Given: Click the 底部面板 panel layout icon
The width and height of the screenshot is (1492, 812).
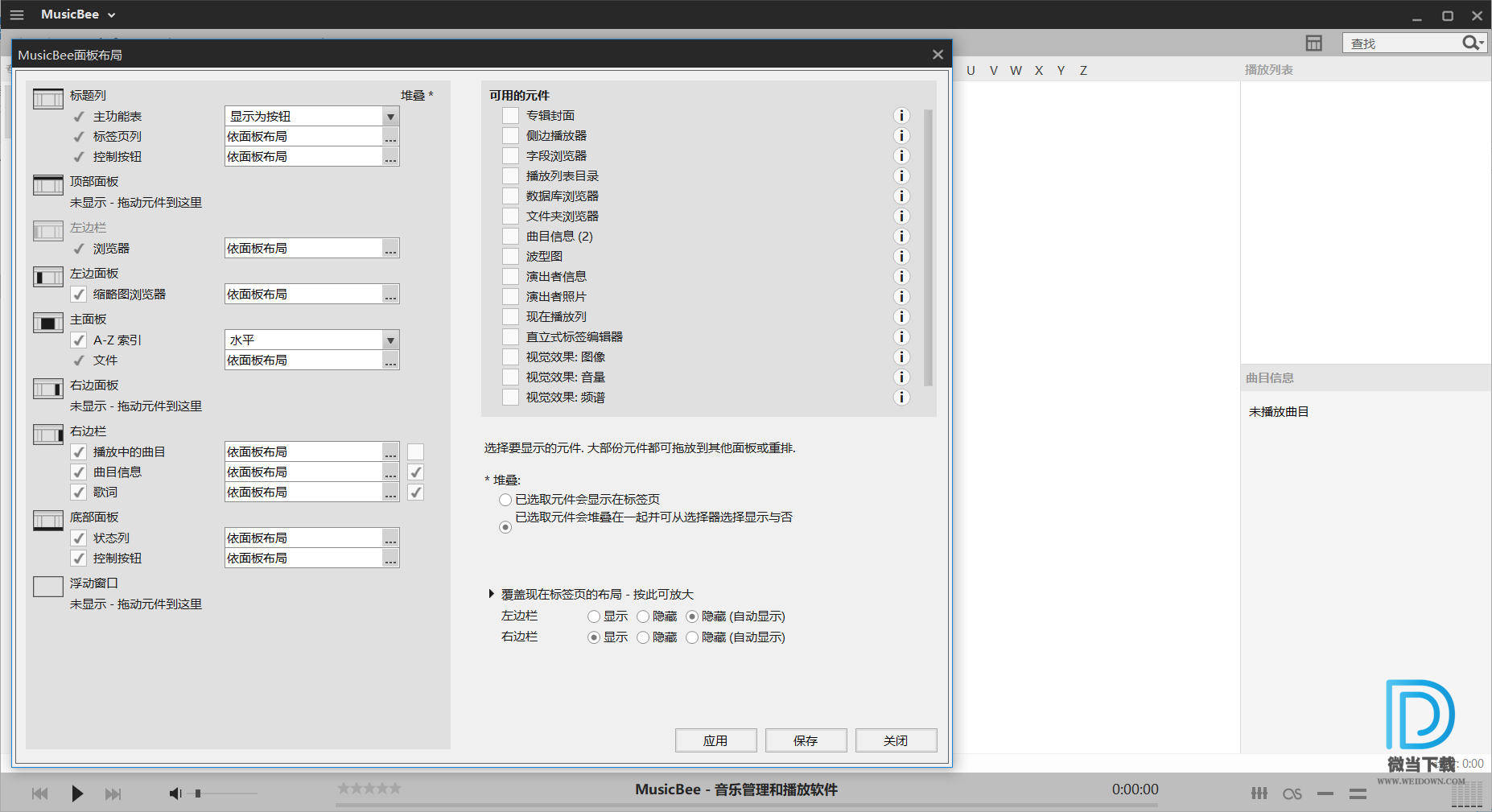Looking at the screenshot, I should tap(48, 521).
